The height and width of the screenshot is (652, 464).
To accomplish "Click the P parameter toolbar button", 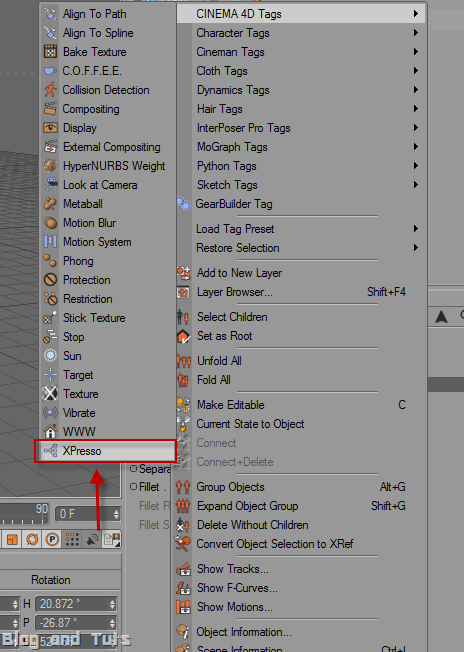I will pos(52,539).
